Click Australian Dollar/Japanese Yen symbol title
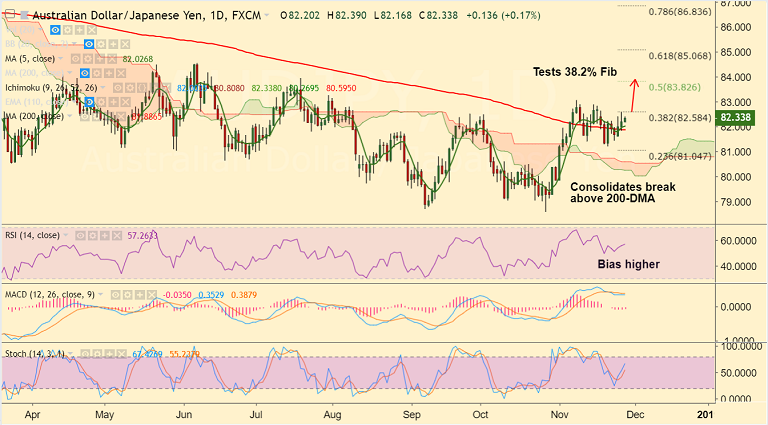The width and height of the screenshot is (768, 425). pyautogui.click(x=146, y=15)
